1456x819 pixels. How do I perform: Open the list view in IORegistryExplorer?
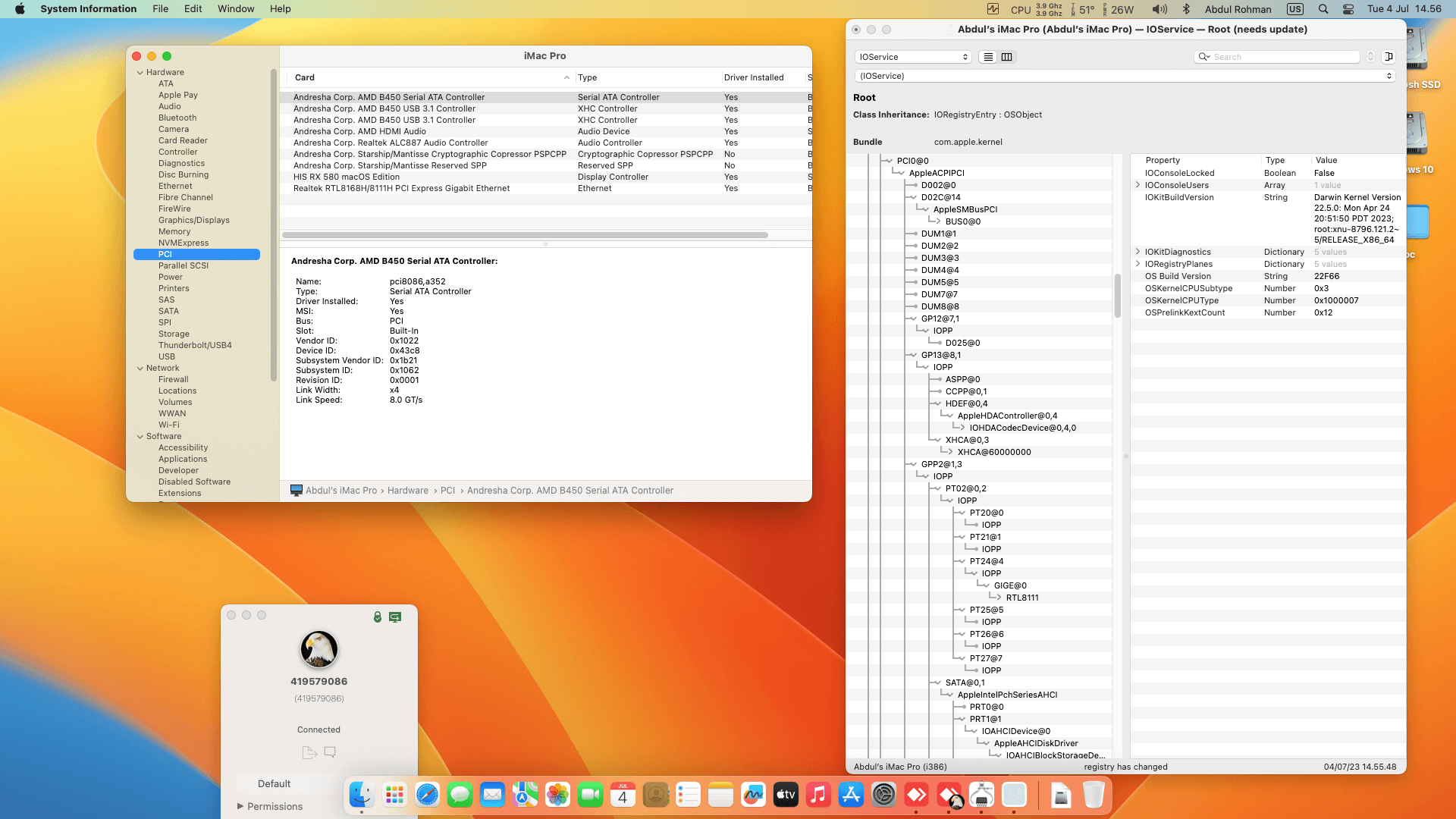pyautogui.click(x=987, y=57)
